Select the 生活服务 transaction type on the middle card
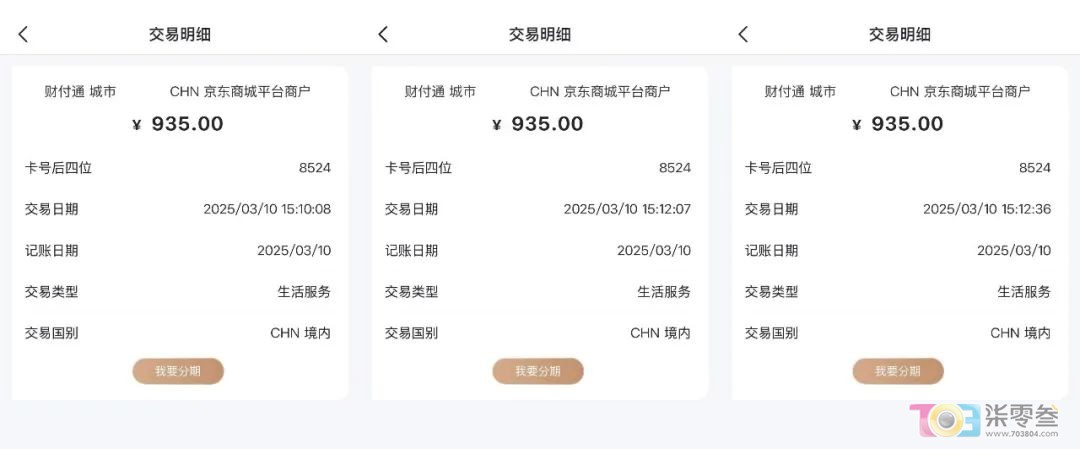Image resolution: width=1080 pixels, height=449 pixels. [664, 292]
